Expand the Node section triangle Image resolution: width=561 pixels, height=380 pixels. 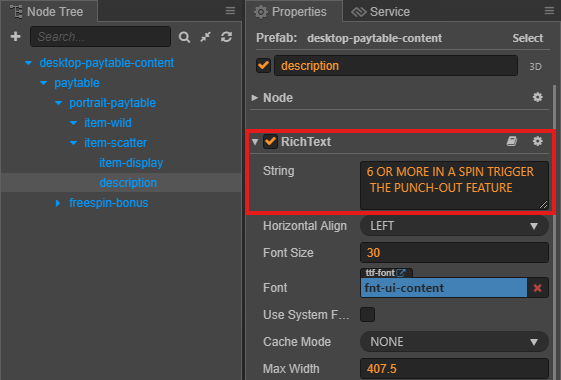[x=255, y=98]
